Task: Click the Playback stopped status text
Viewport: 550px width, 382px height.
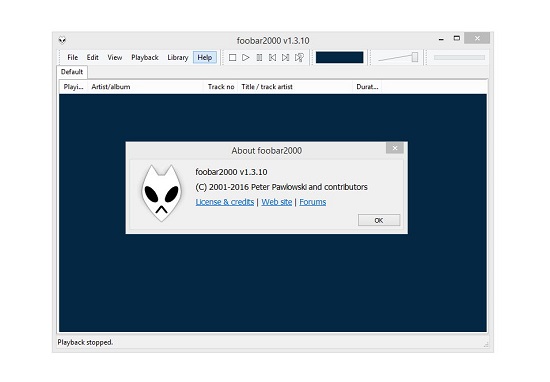Action: pos(85,342)
